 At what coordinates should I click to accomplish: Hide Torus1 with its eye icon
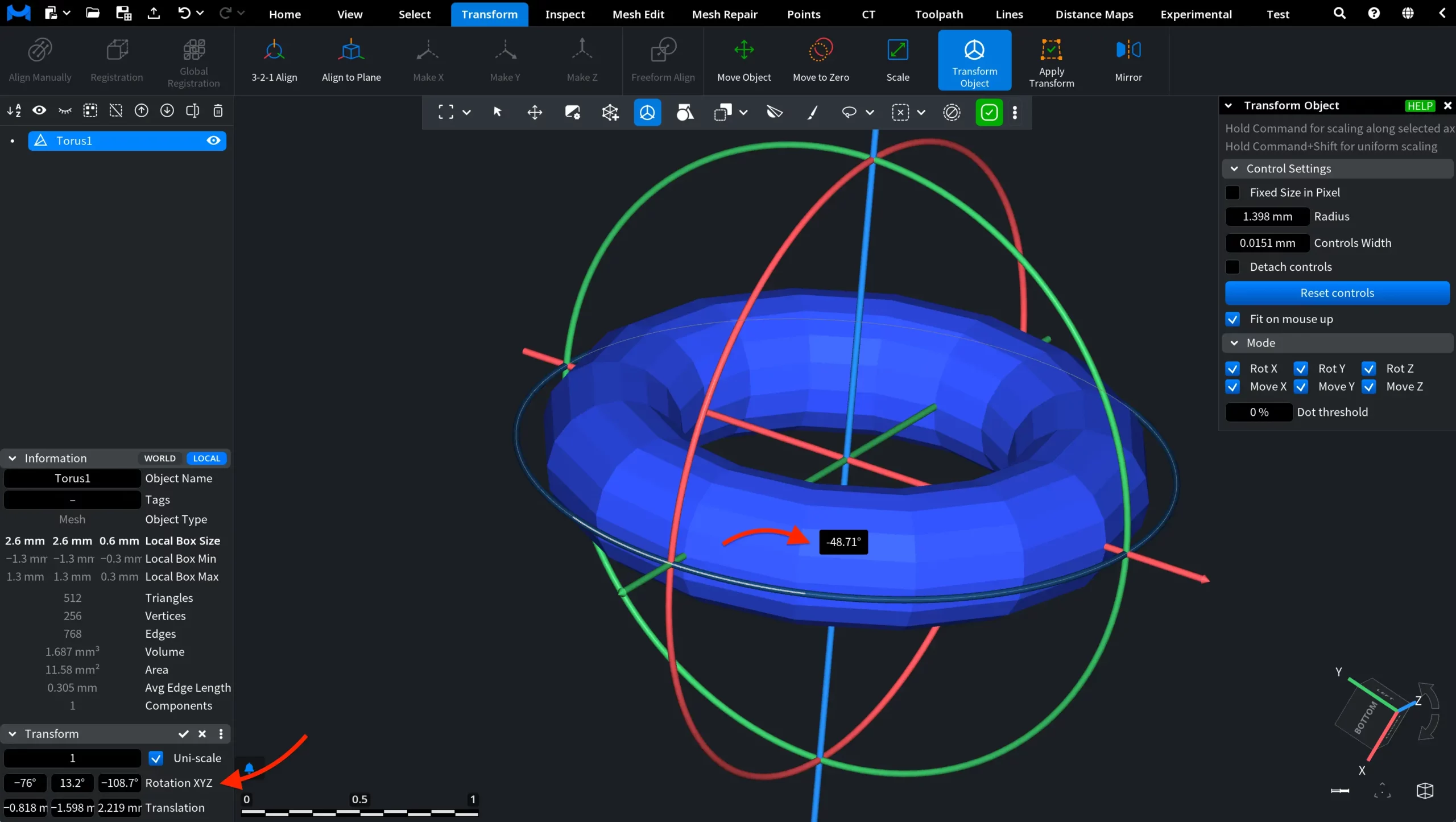tap(213, 141)
